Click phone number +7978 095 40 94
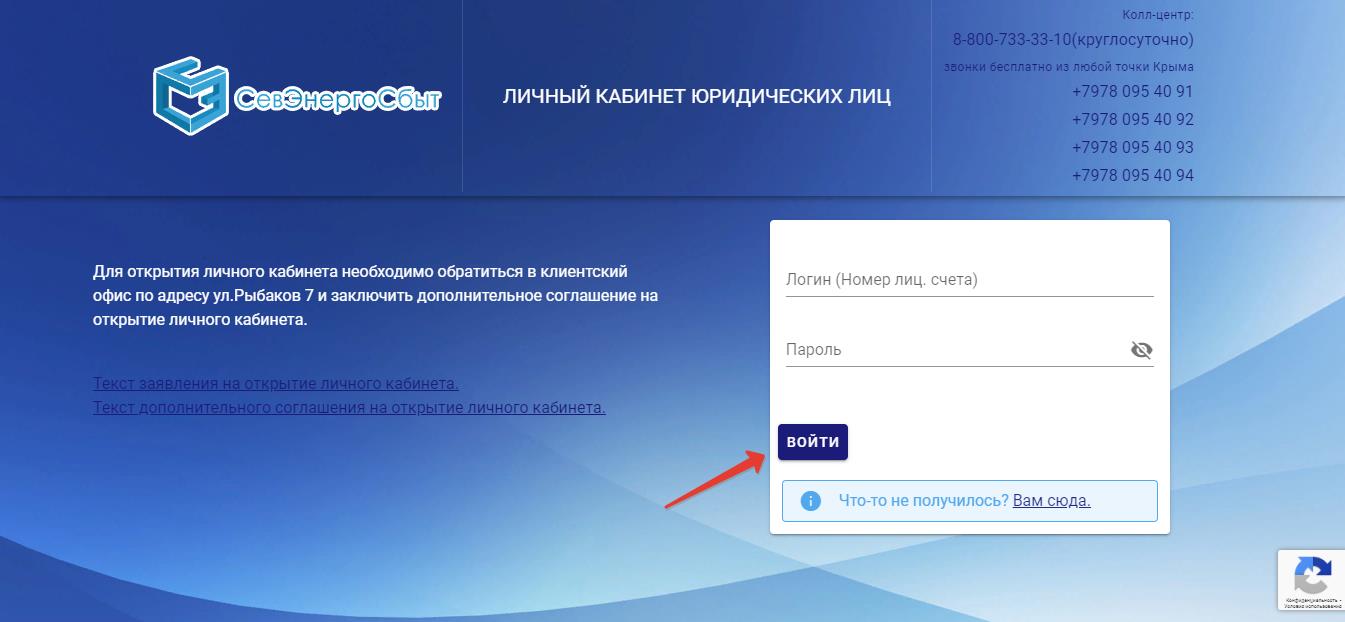 1133,175
